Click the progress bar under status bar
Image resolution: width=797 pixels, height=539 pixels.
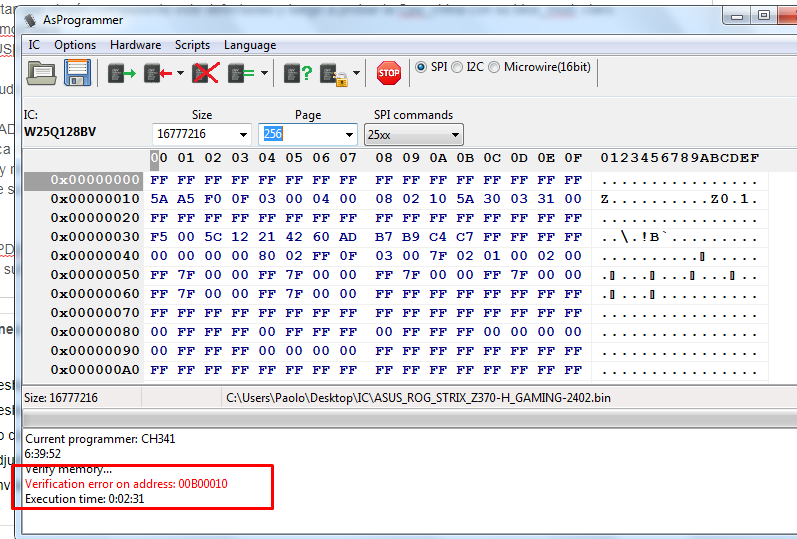click(x=410, y=420)
